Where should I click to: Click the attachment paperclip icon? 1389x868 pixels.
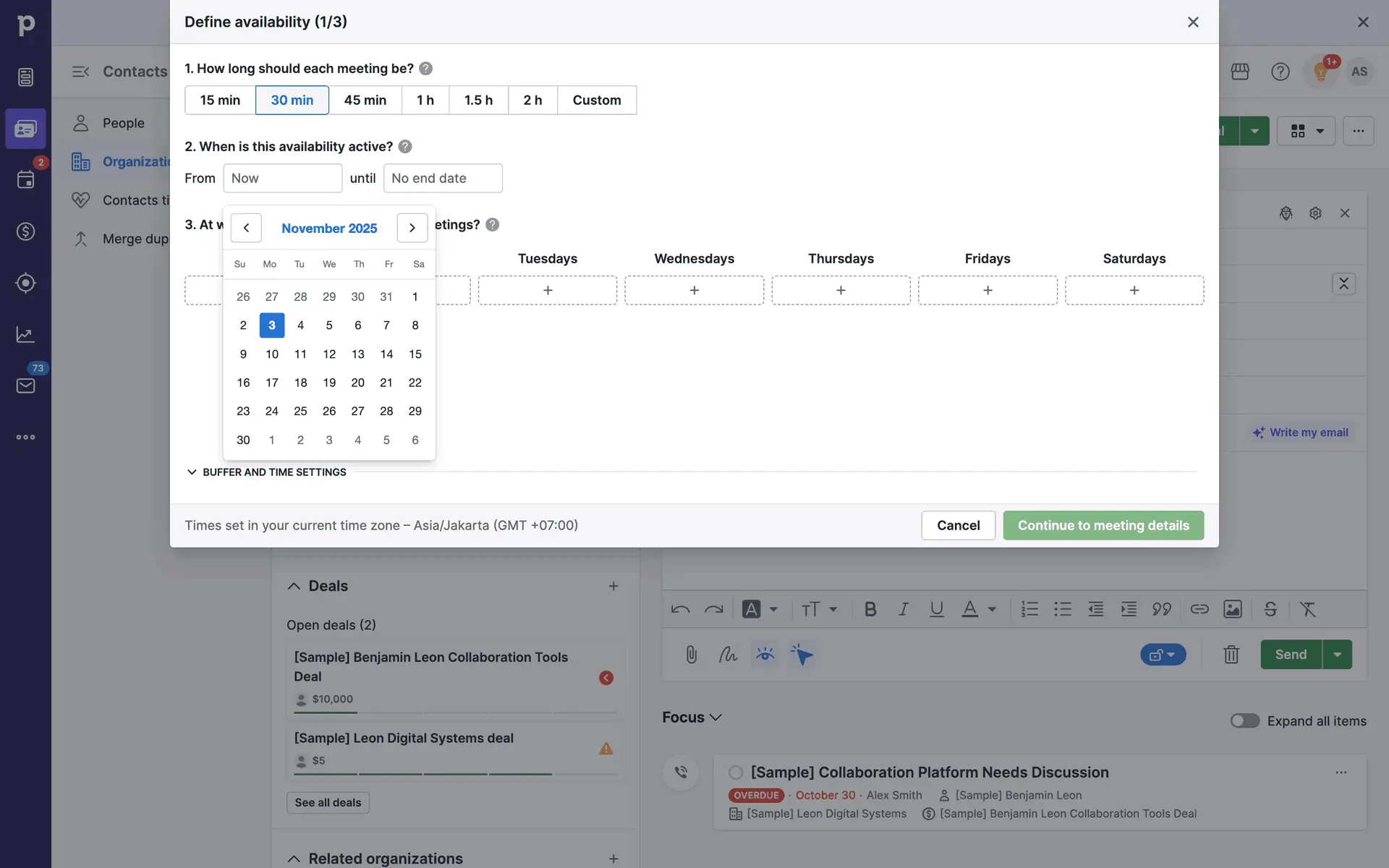coord(691,655)
